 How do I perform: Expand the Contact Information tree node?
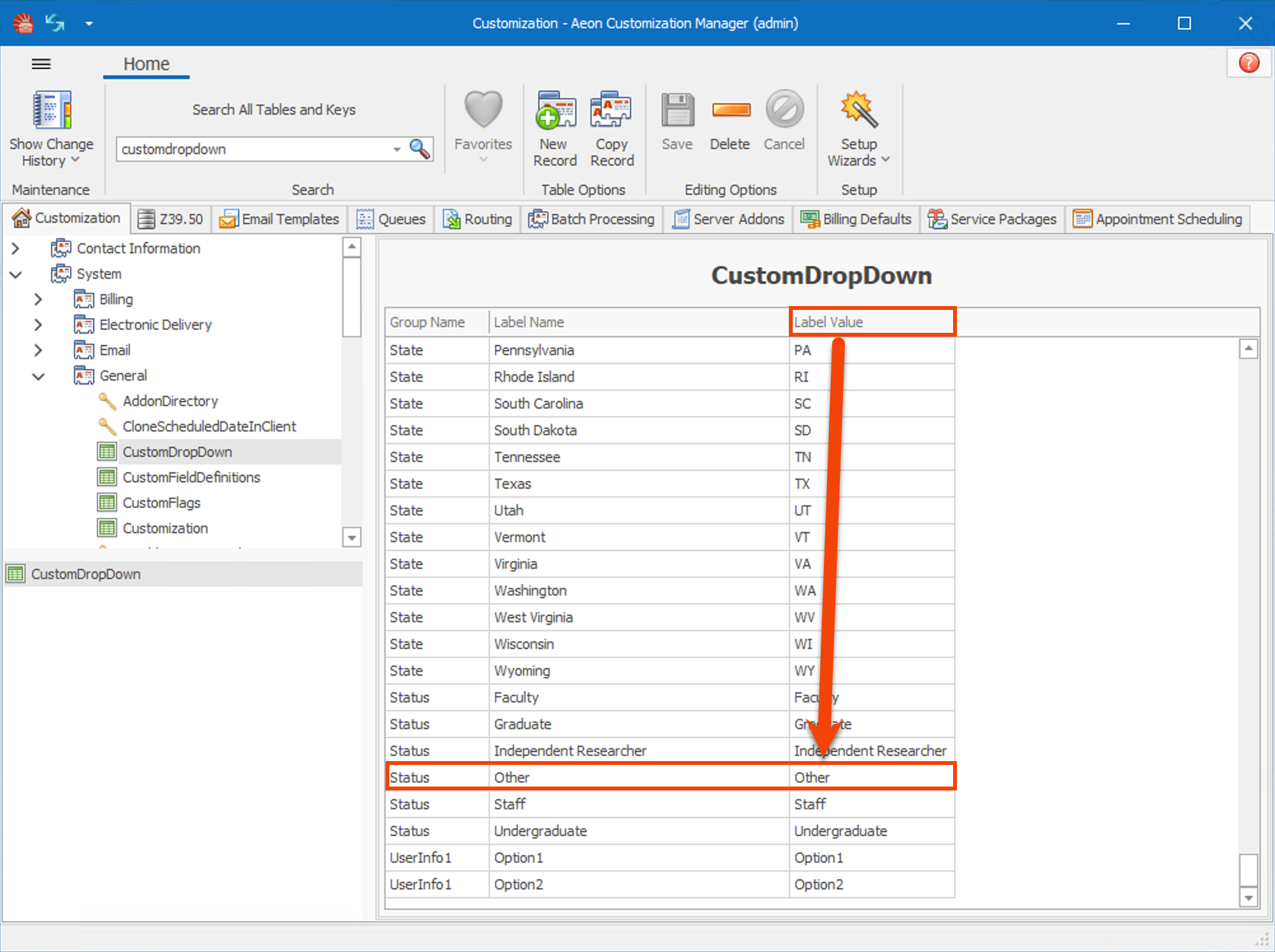point(16,248)
